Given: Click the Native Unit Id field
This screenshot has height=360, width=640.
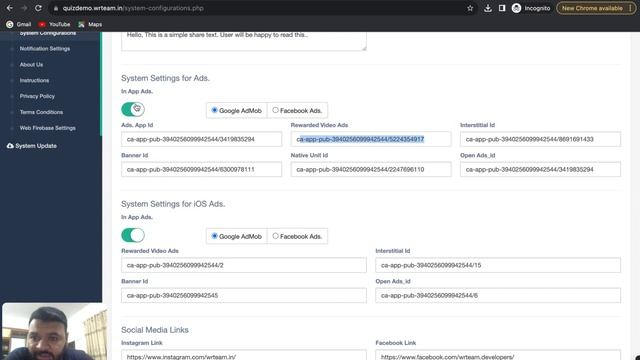Looking at the screenshot, I should pyautogui.click(x=371, y=169).
